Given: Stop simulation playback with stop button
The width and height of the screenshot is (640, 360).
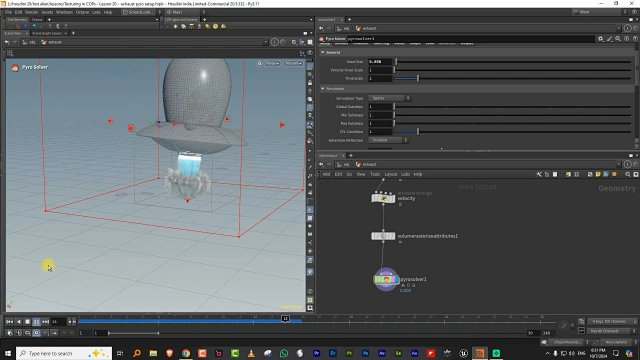Looking at the screenshot, I should 27,322.
